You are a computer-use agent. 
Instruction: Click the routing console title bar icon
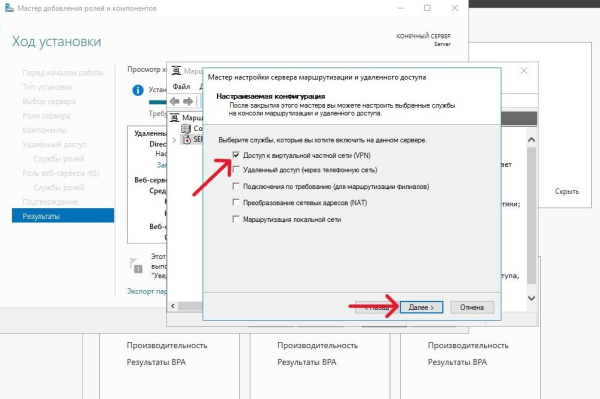point(176,70)
